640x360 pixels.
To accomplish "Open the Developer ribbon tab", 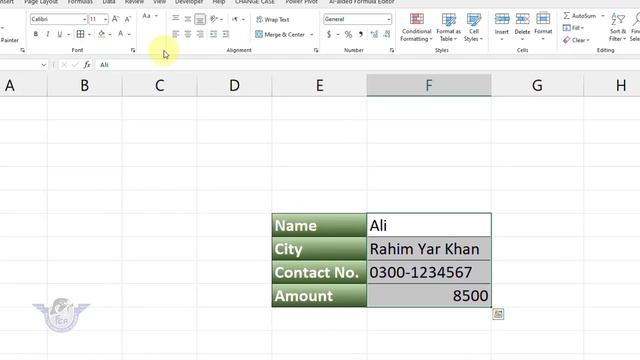I will tap(189, 2).
